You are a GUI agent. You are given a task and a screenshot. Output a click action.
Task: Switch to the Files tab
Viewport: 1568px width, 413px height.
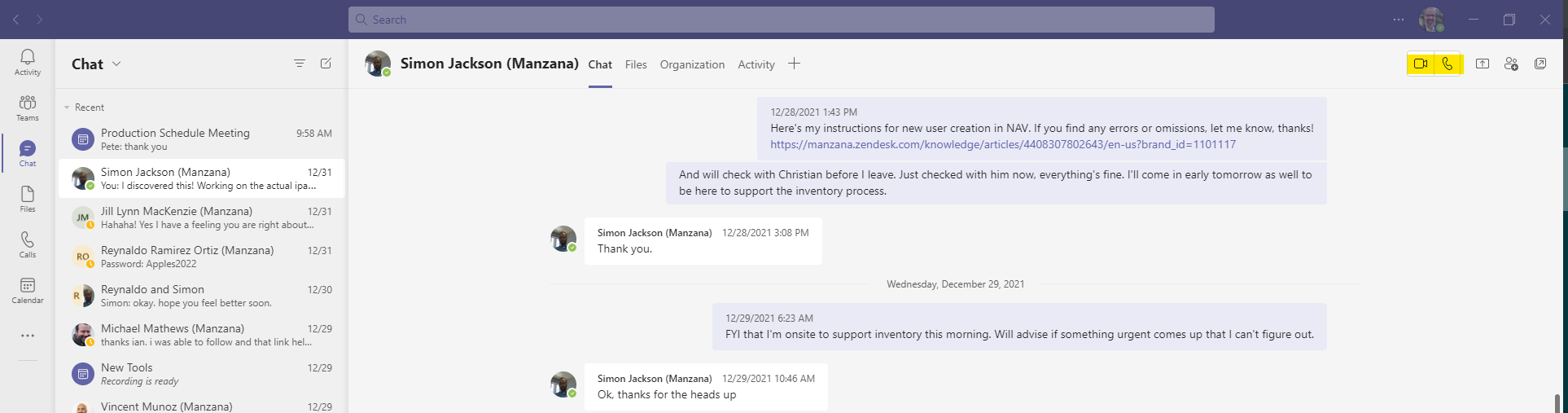point(636,64)
